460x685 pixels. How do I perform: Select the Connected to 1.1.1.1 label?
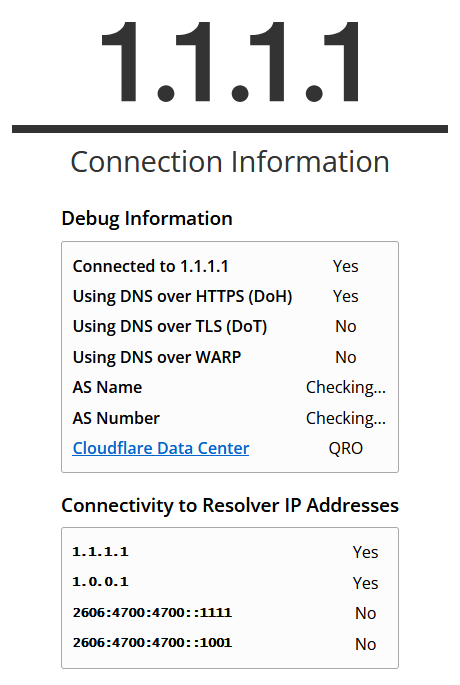click(x=150, y=266)
